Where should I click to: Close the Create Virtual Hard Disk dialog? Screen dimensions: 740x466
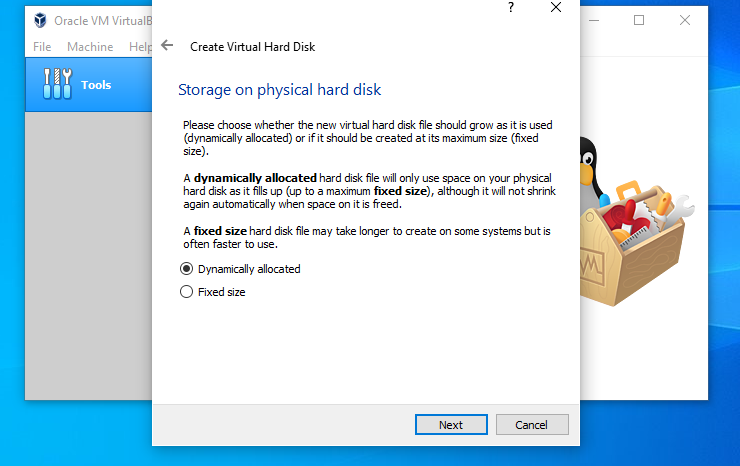[x=556, y=7]
